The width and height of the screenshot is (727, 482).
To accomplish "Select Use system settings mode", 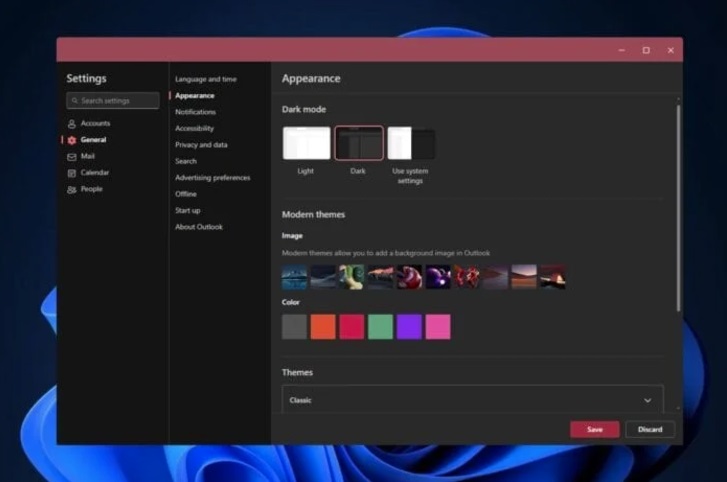I will pyautogui.click(x=411, y=144).
